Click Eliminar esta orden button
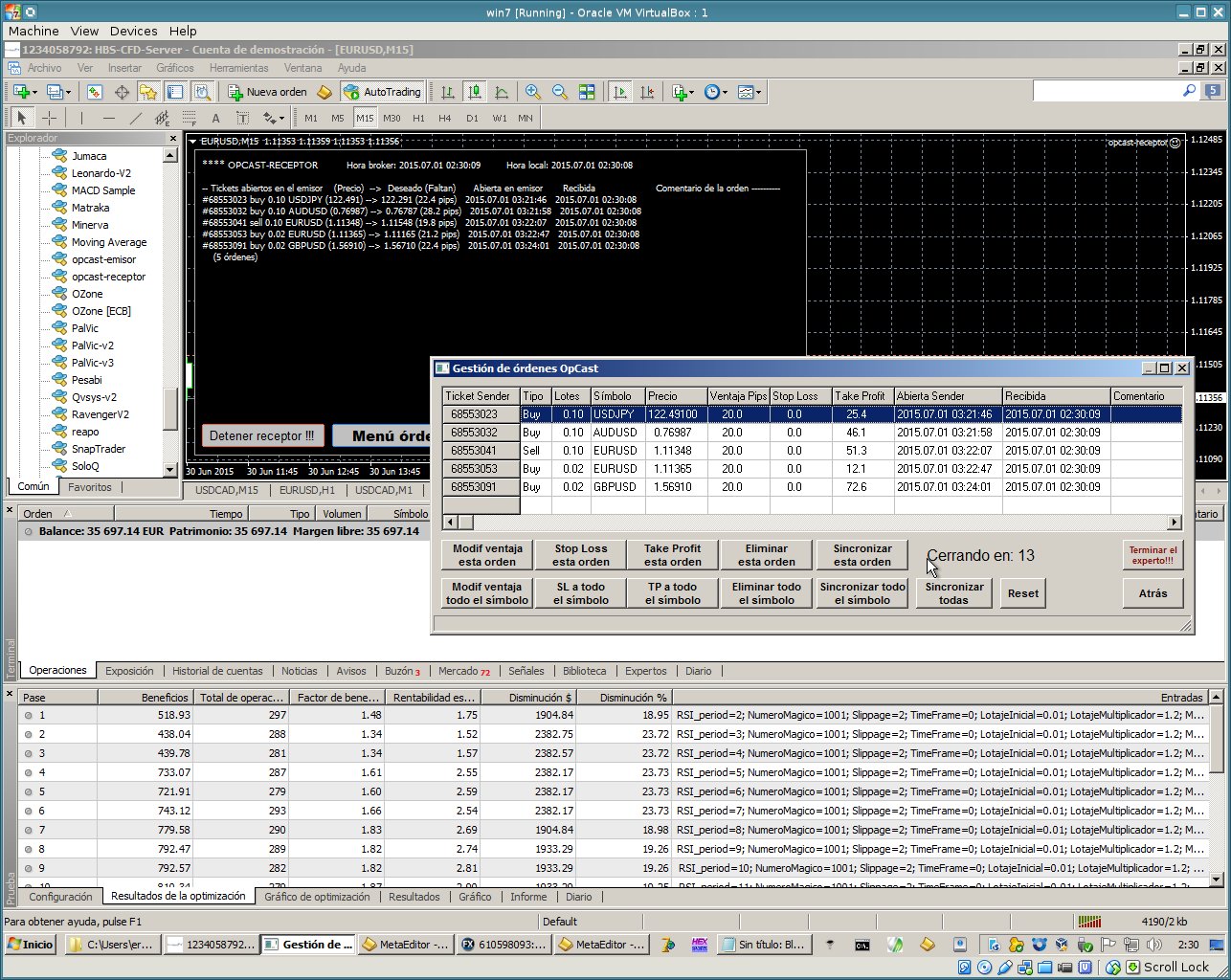Screen dimensions: 1231x980 [x=767, y=555]
